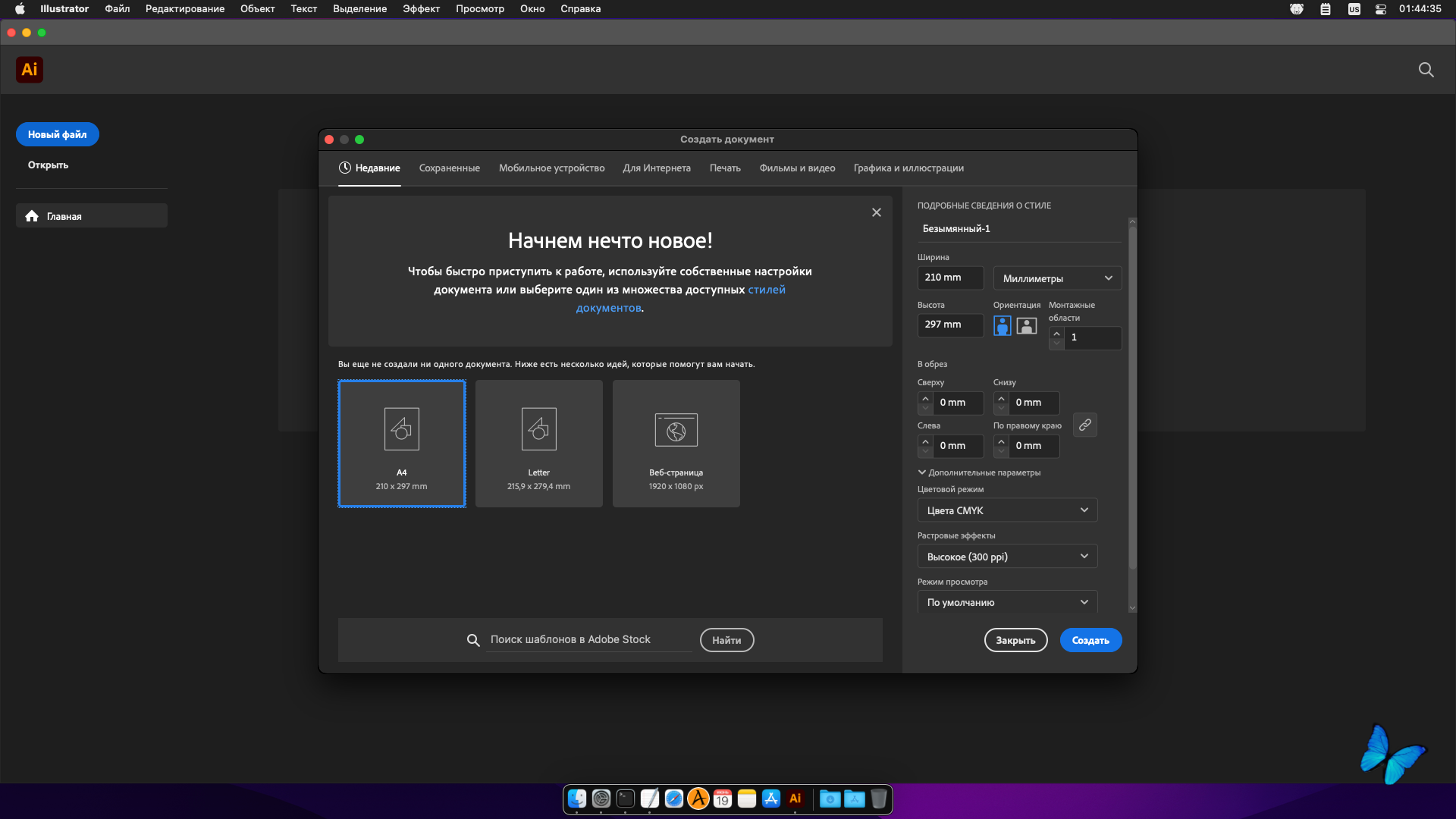This screenshot has width=1456, height=819.
Task: Click the Новый файл button
Action: click(58, 134)
